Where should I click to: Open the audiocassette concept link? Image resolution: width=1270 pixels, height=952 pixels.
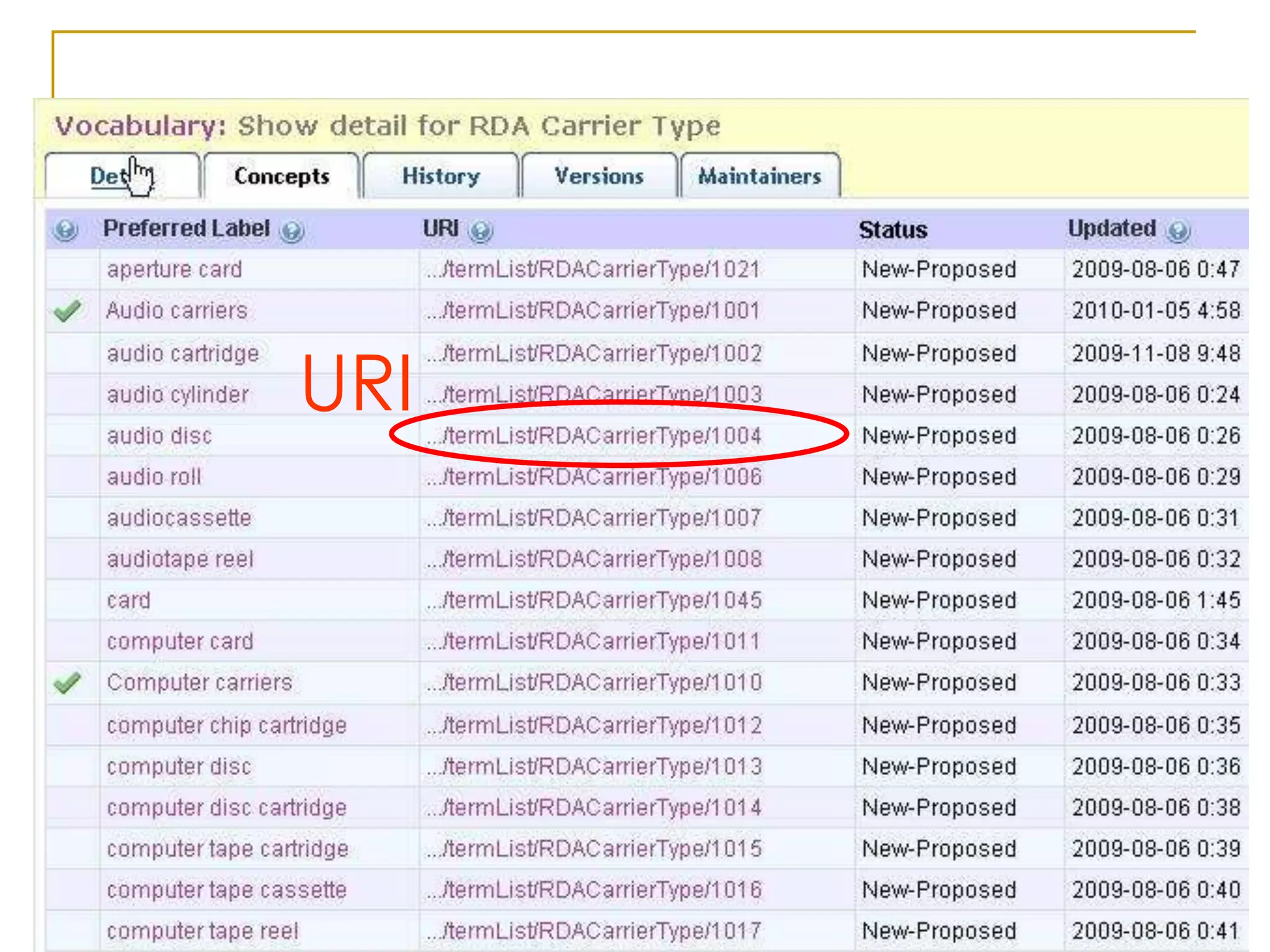[179, 518]
